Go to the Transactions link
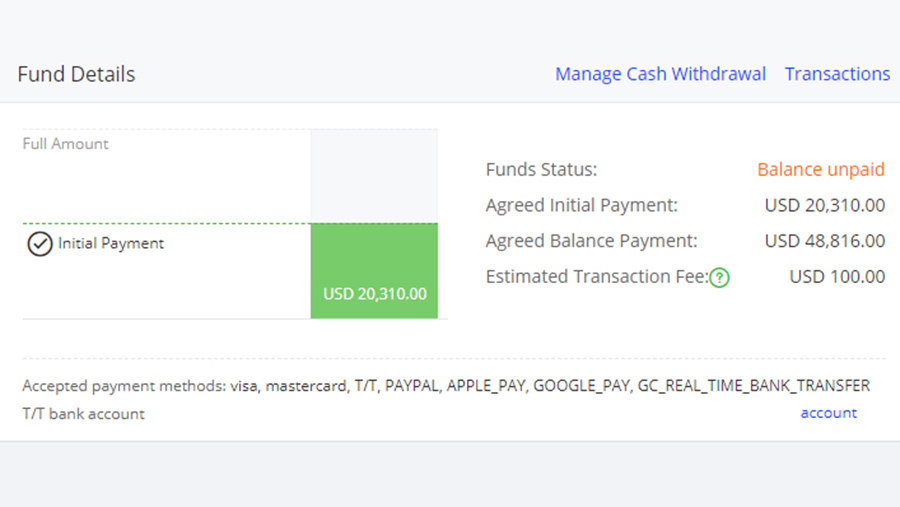 coord(837,74)
